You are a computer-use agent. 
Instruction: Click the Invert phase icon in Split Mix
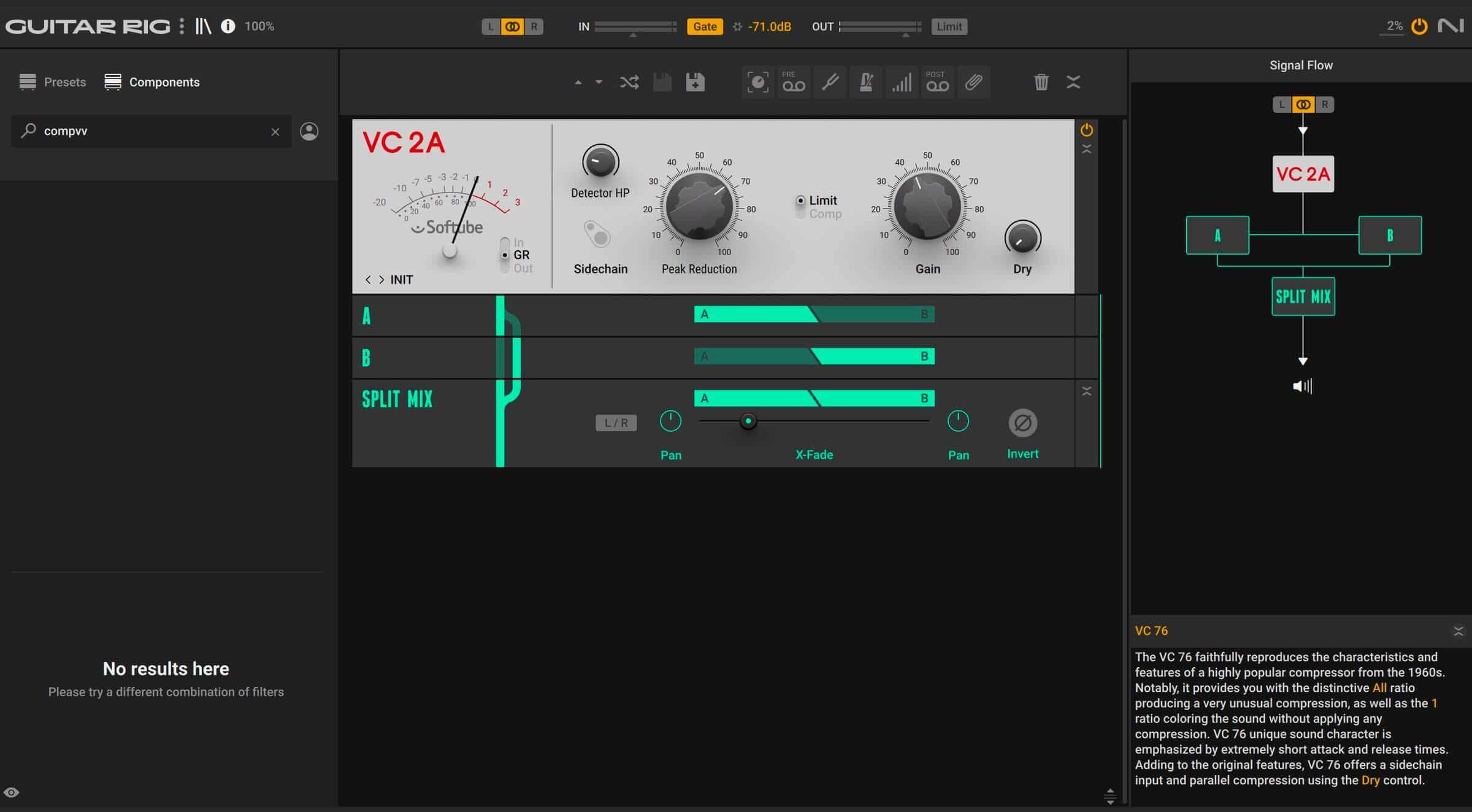[x=1022, y=423]
